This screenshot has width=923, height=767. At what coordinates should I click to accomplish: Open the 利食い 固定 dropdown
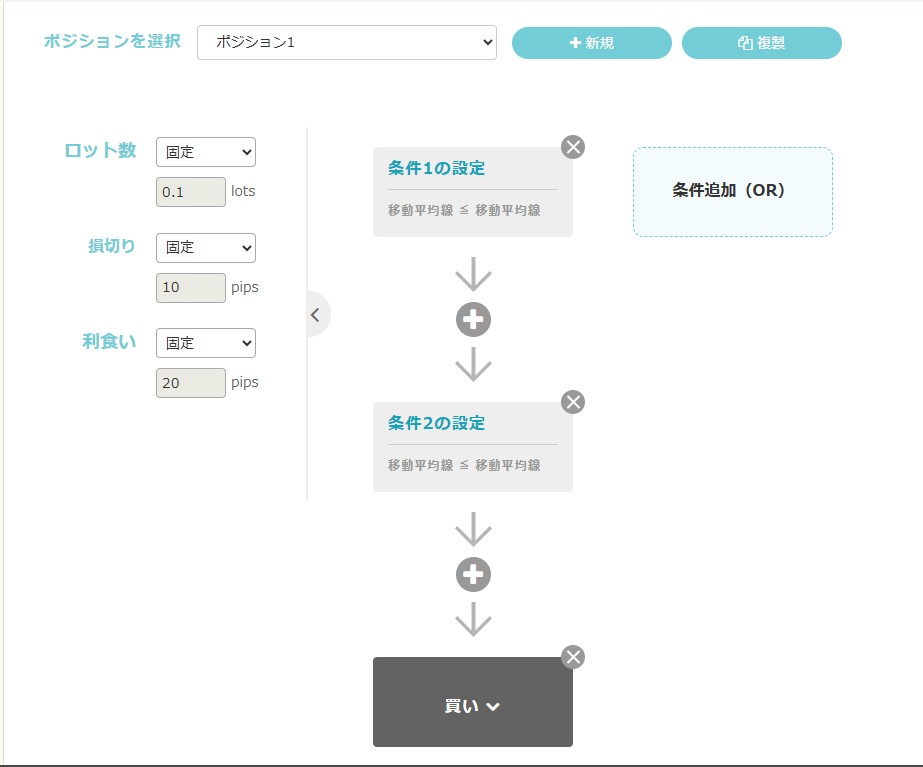click(205, 342)
